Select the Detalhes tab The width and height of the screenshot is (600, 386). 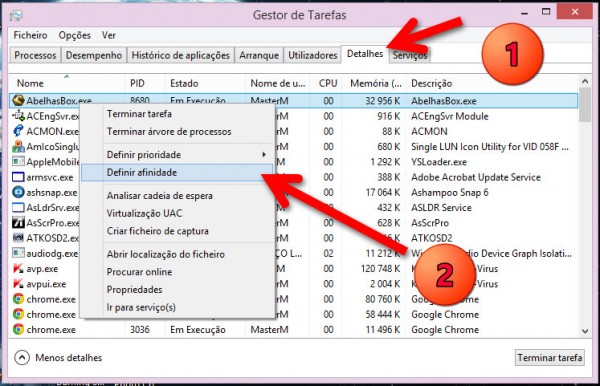365,54
